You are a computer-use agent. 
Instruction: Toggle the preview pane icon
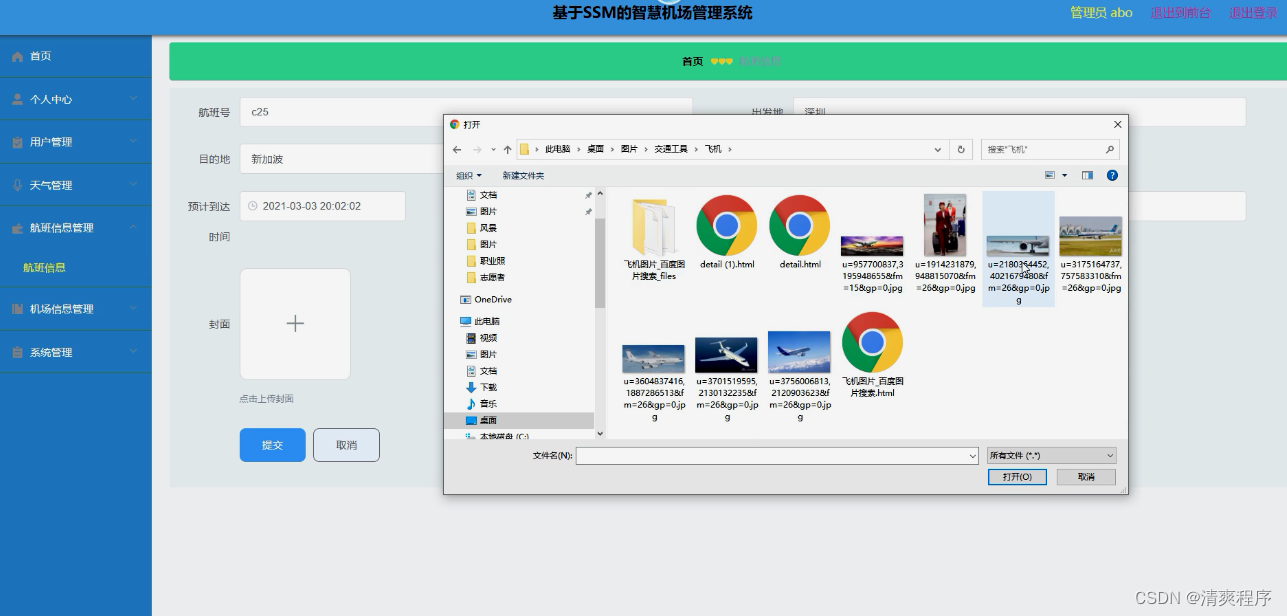(x=1087, y=175)
